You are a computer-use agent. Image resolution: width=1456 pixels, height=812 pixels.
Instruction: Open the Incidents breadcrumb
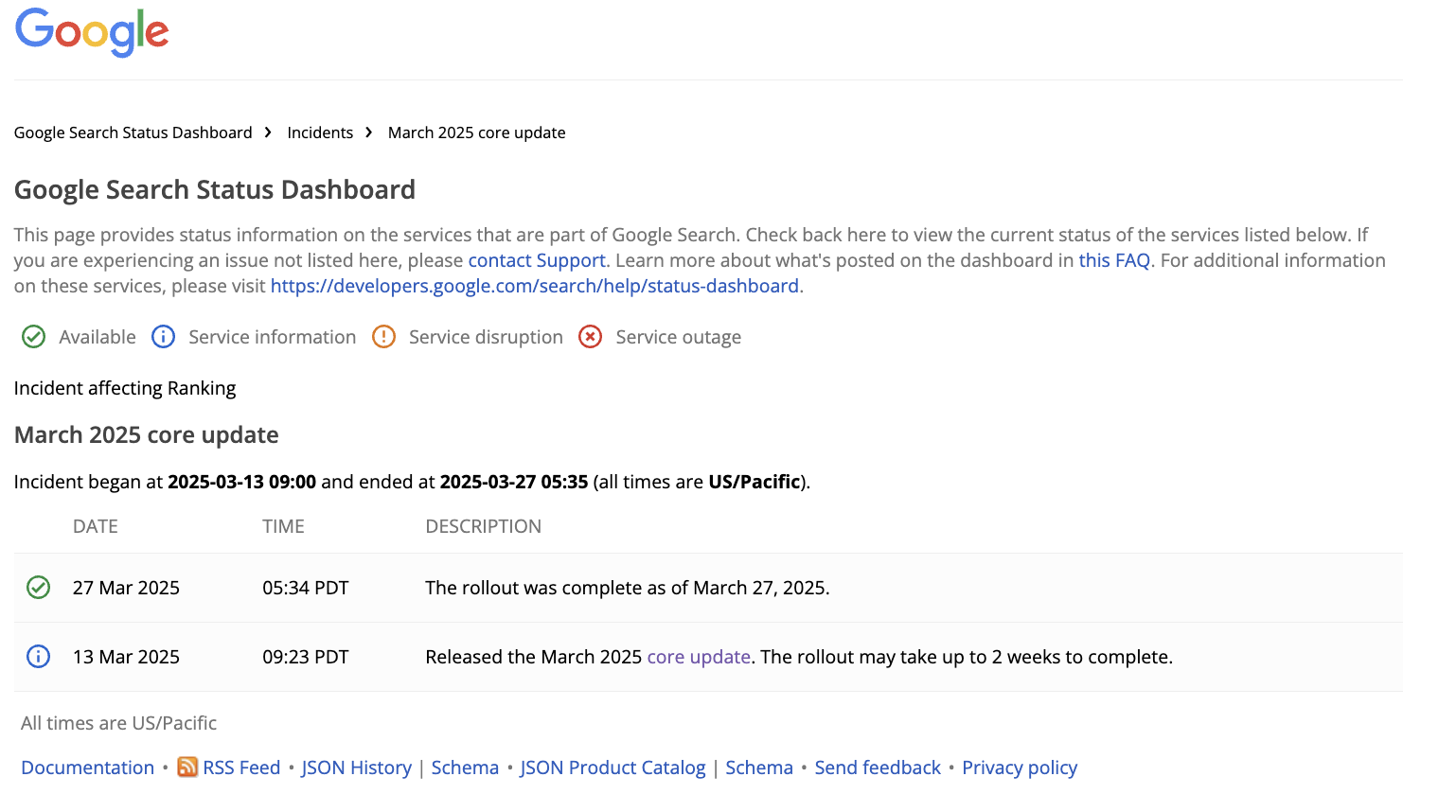point(320,132)
